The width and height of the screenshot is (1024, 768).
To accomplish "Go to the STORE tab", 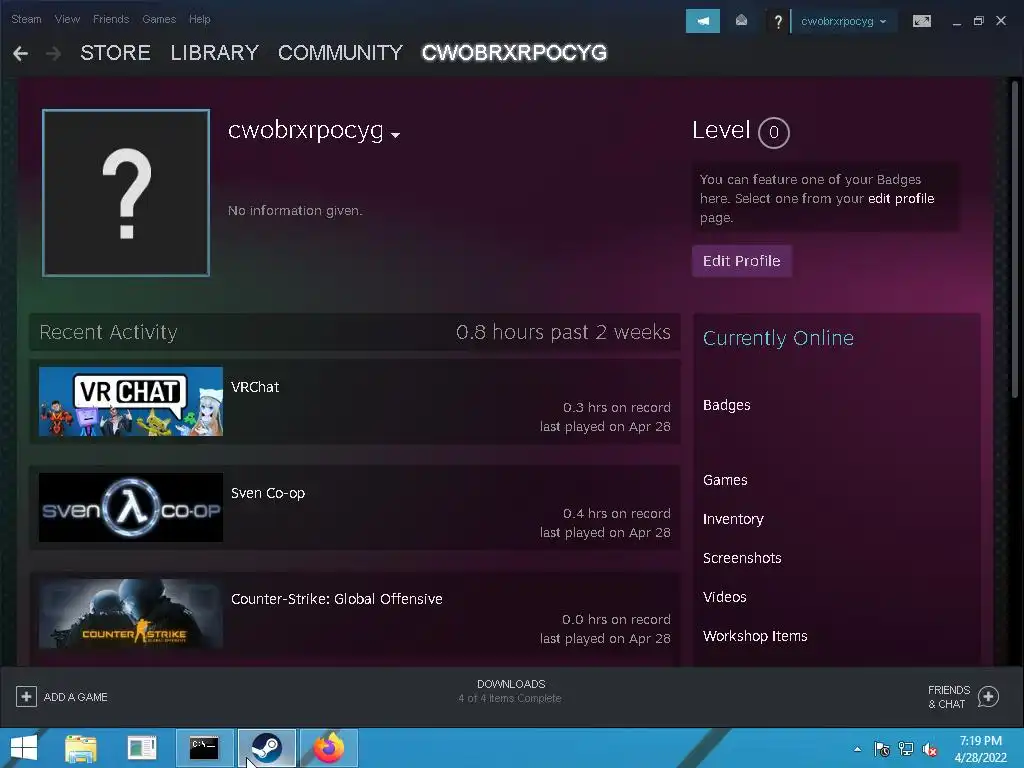I will point(116,53).
